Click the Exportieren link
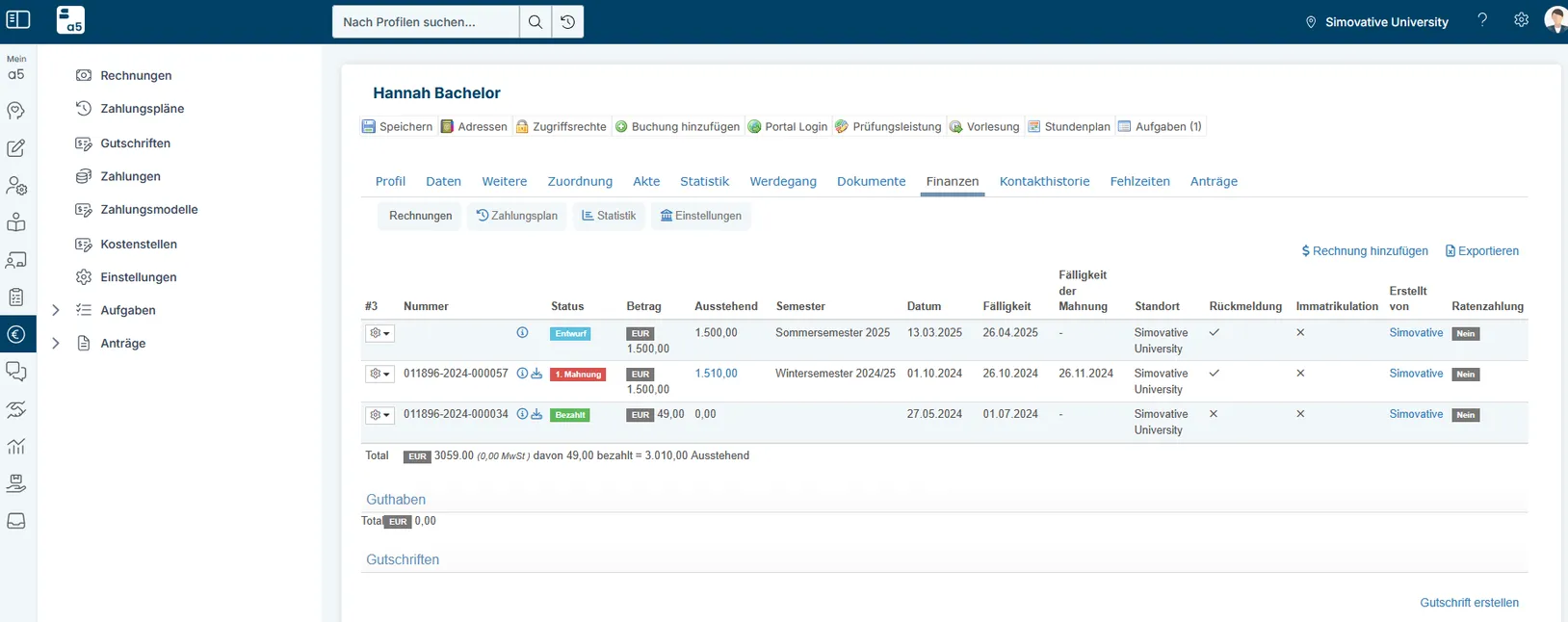This screenshot has height=622, width=1568. [x=1482, y=250]
